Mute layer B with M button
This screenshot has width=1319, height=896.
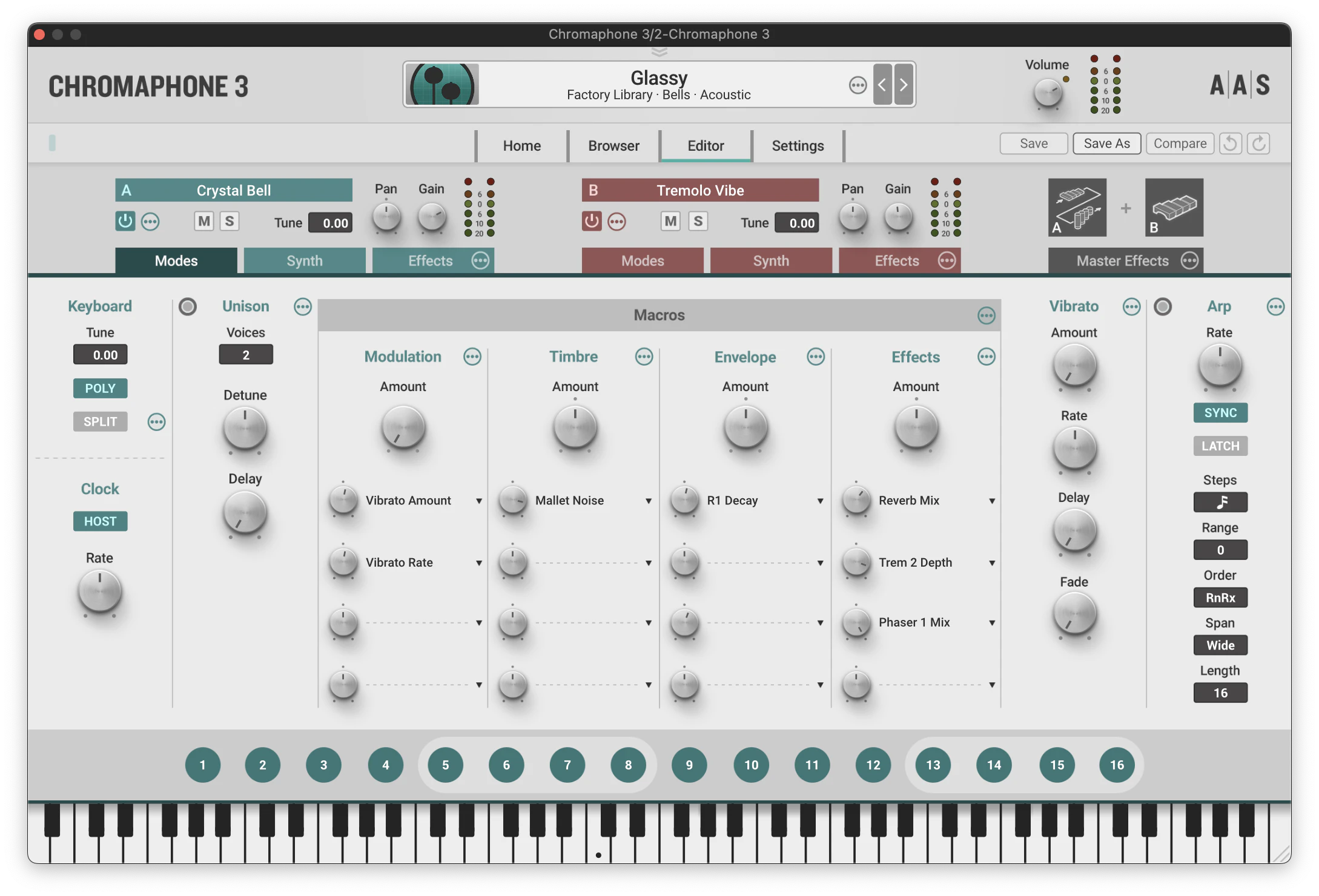[x=670, y=222]
